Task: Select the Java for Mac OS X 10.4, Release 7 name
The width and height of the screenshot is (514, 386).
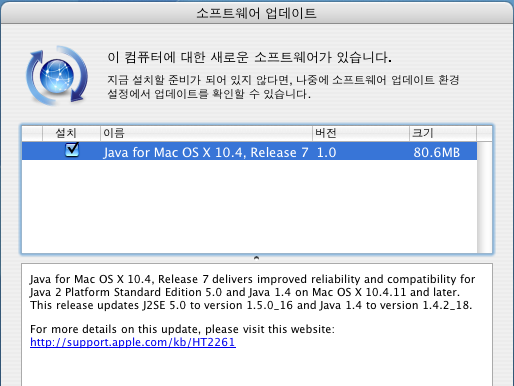Action: [206, 152]
